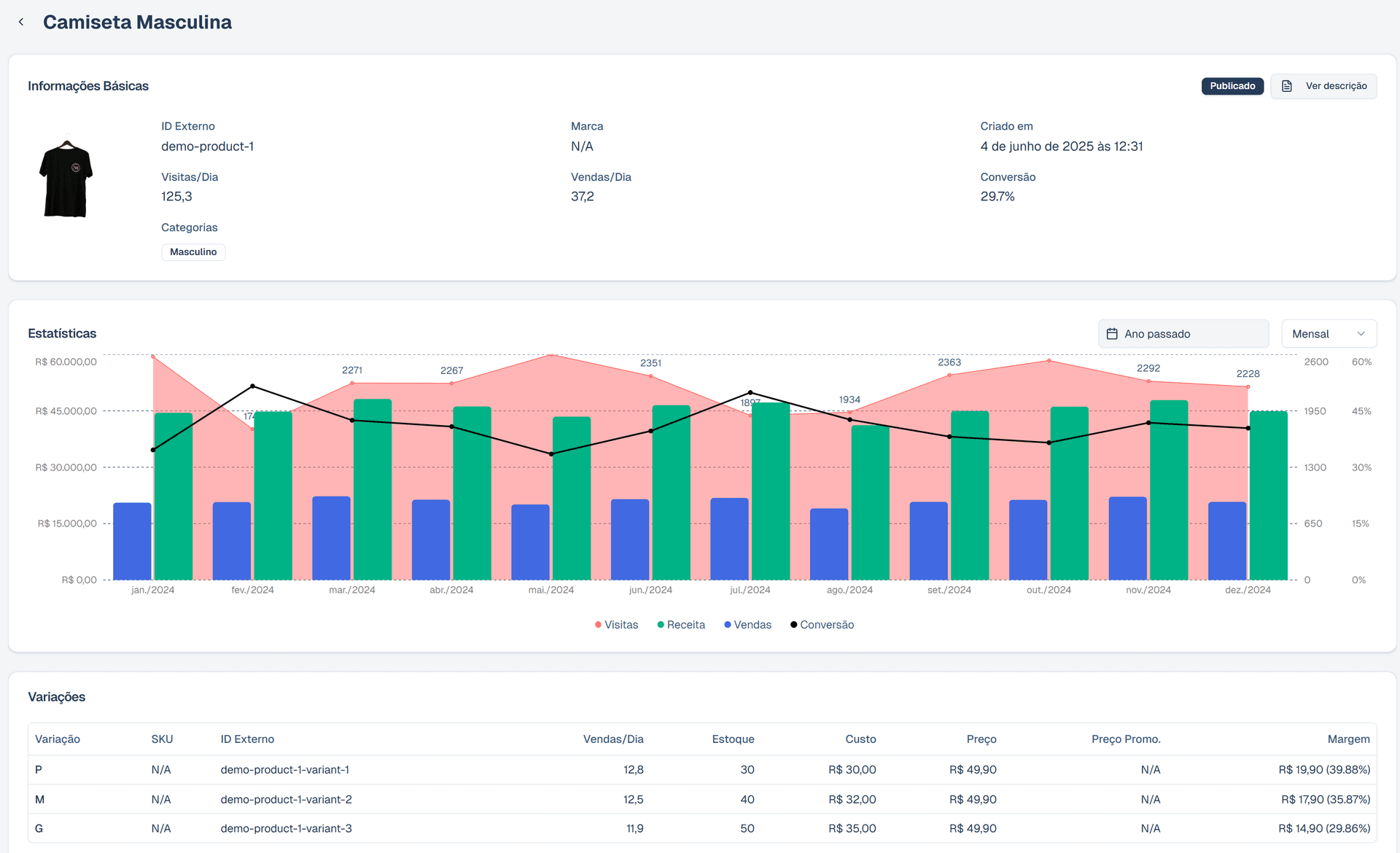Toggle Visitas series in chart legend
The width and height of the screenshot is (1400, 853).
click(x=616, y=625)
